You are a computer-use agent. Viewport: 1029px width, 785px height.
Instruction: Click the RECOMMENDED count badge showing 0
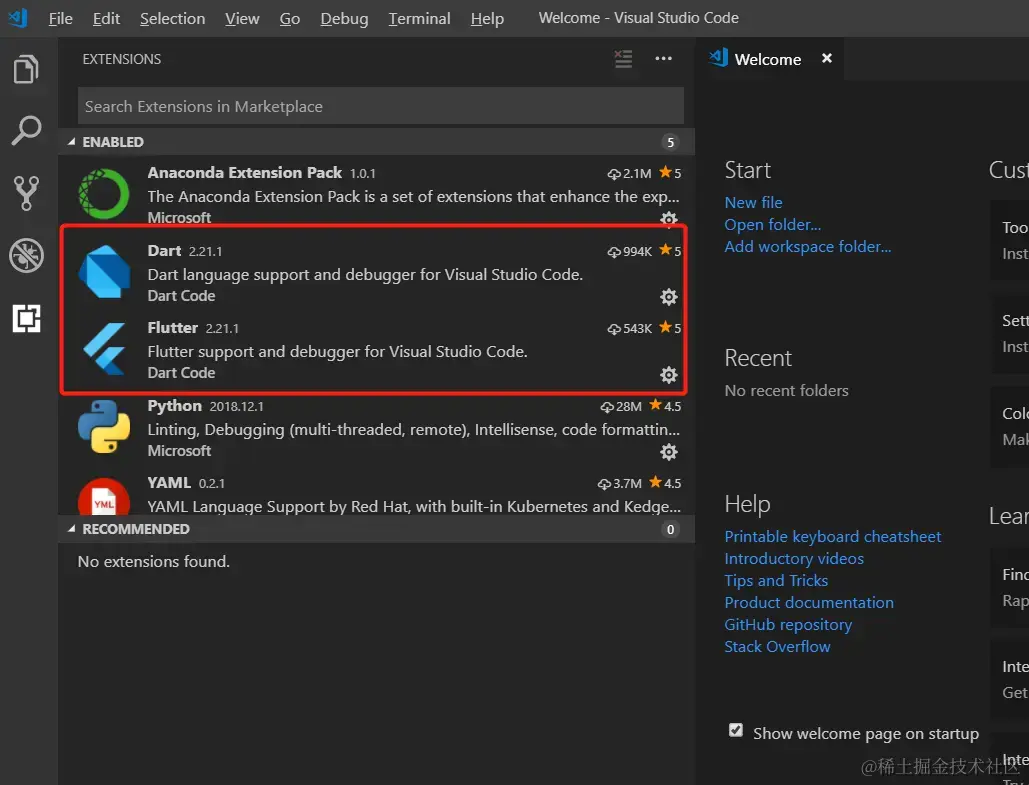click(x=670, y=530)
